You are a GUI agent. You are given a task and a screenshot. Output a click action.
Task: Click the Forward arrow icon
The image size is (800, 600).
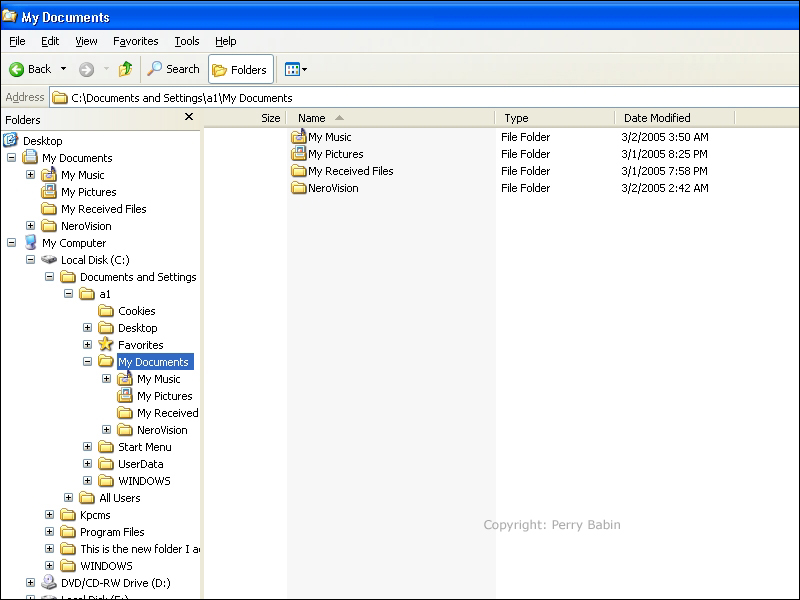(86, 69)
